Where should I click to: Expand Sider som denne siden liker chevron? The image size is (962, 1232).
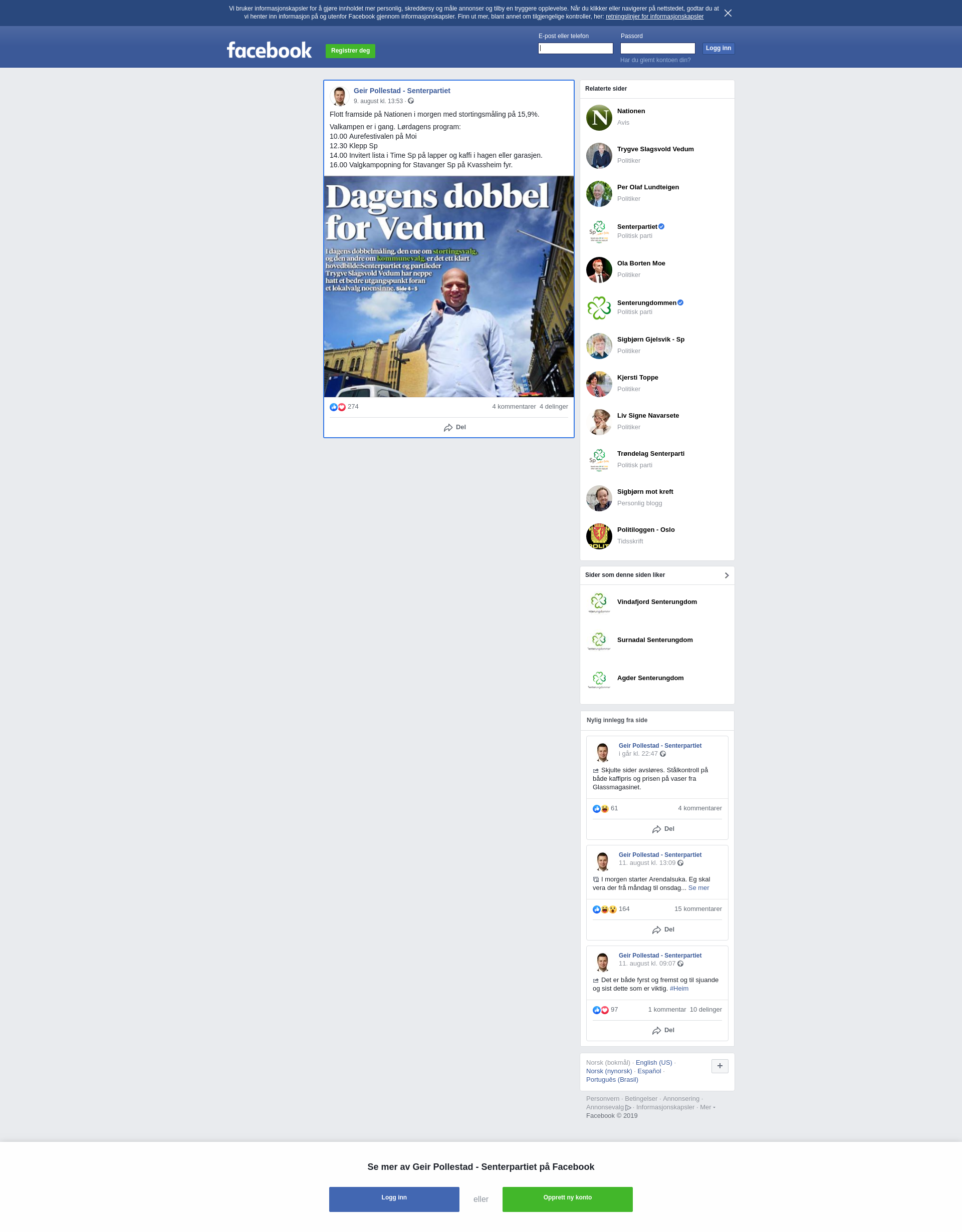(727, 575)
